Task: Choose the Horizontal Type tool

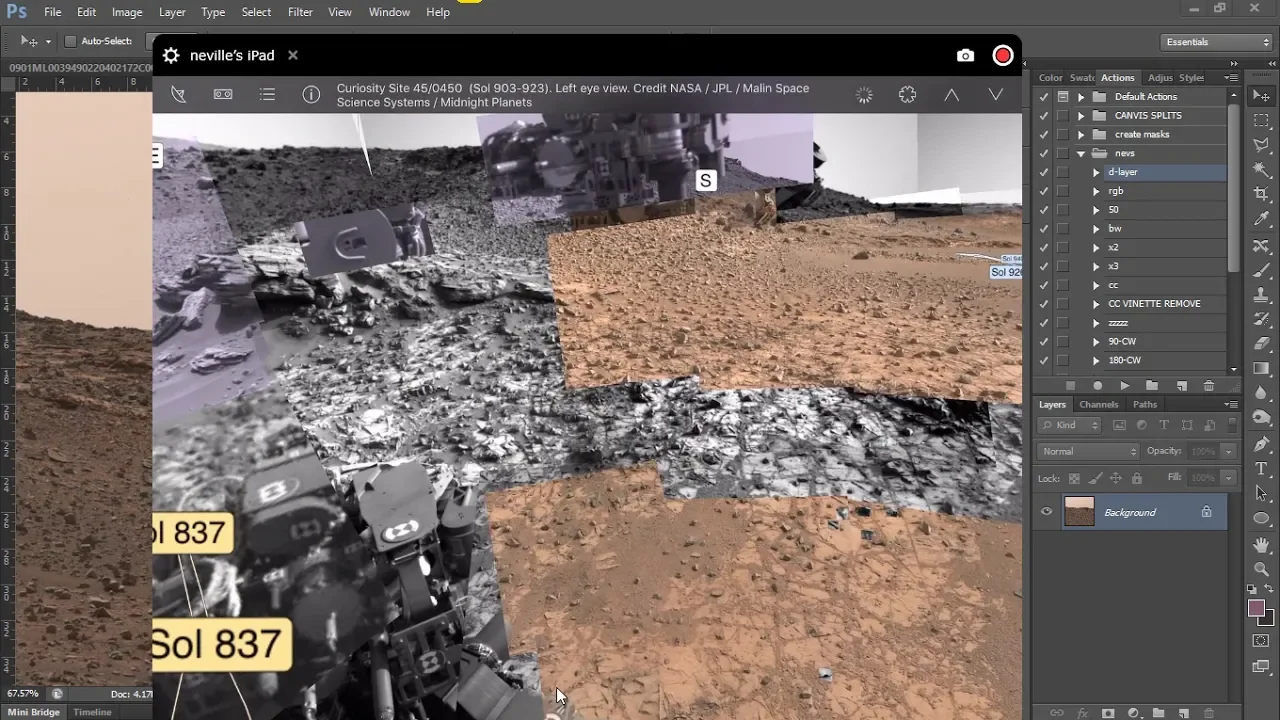Action: coord(1261,468)
